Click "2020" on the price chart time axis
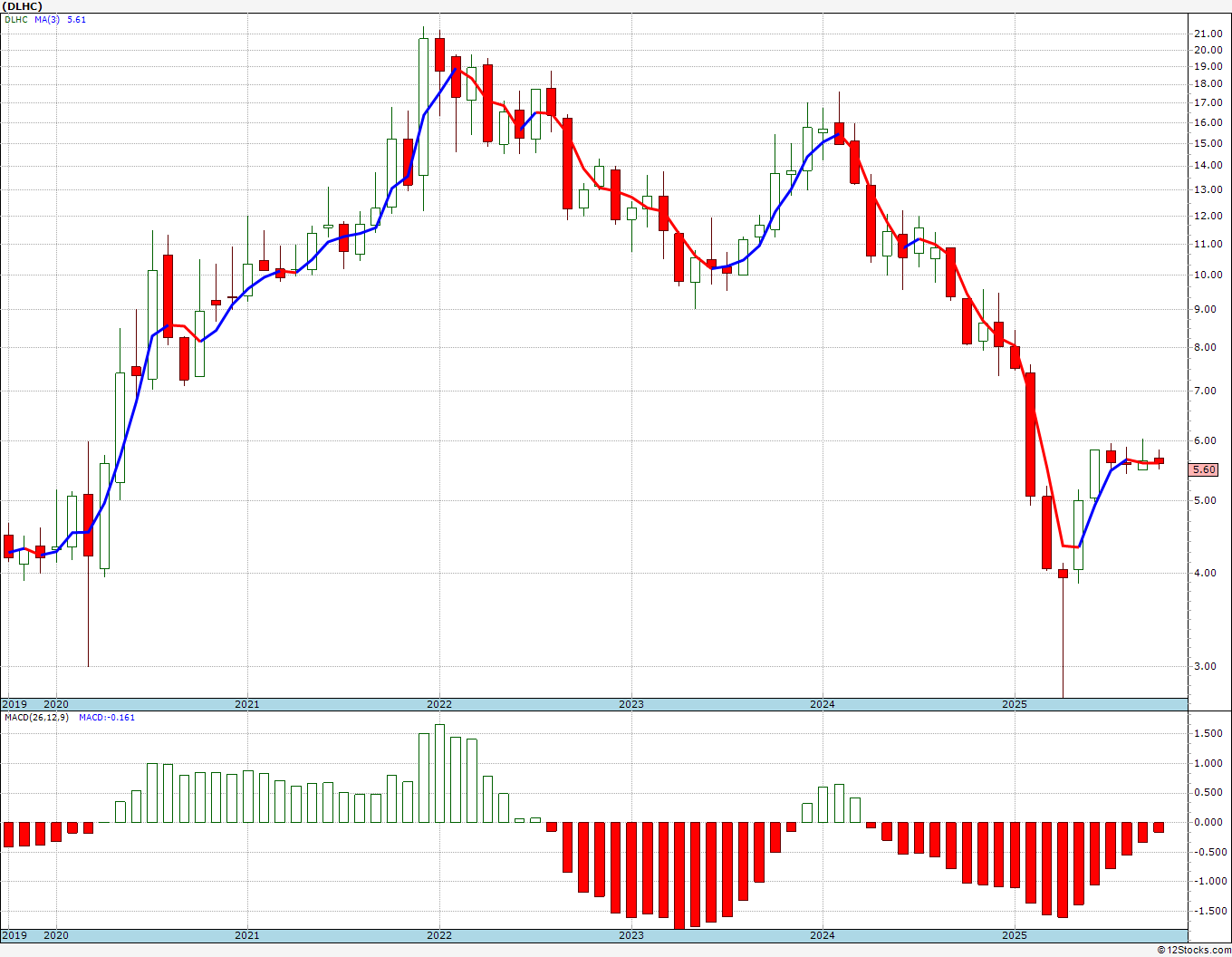1232x957 pixels. (x=56, y=704)
